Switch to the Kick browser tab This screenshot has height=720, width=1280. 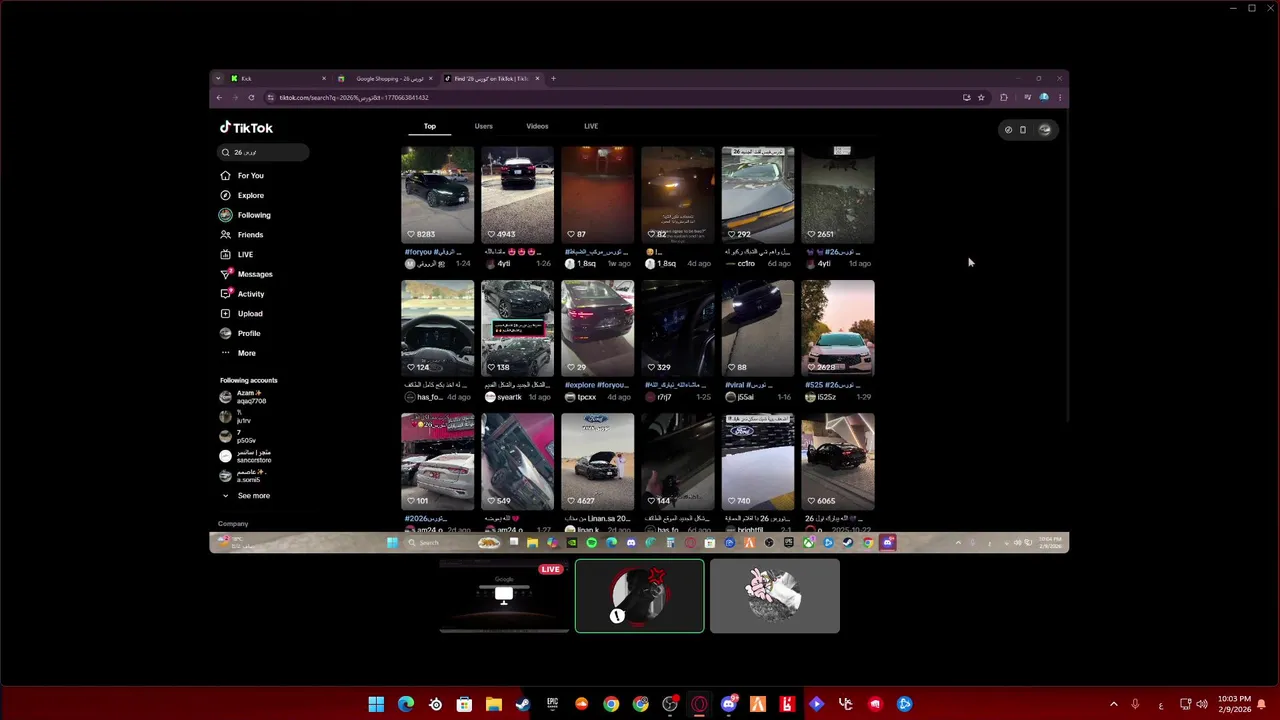tap(277, 78)
